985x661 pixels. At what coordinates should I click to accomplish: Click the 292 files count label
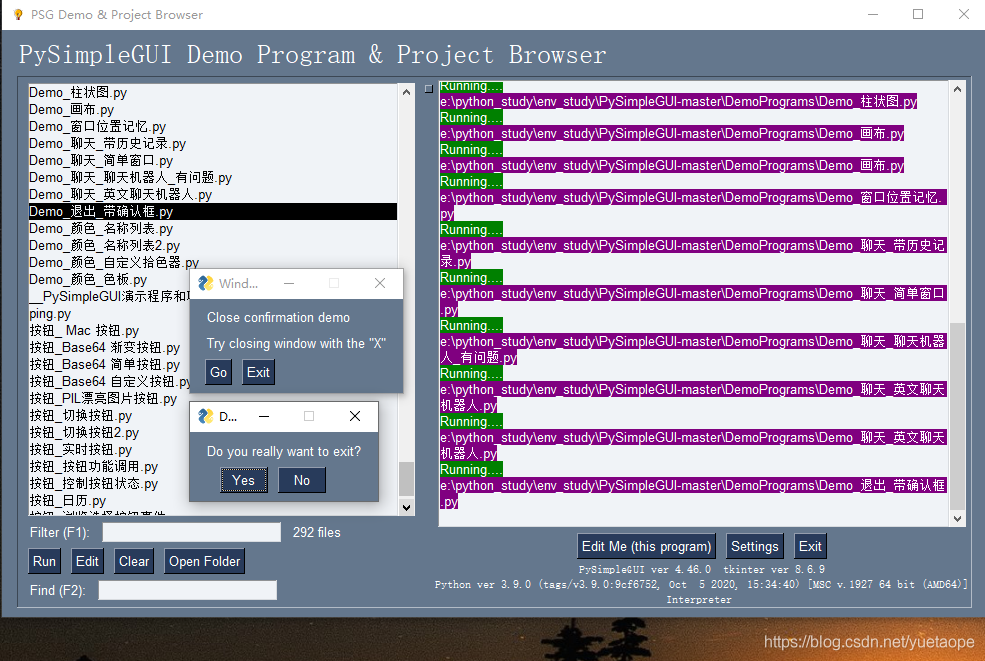pos(317,532)
